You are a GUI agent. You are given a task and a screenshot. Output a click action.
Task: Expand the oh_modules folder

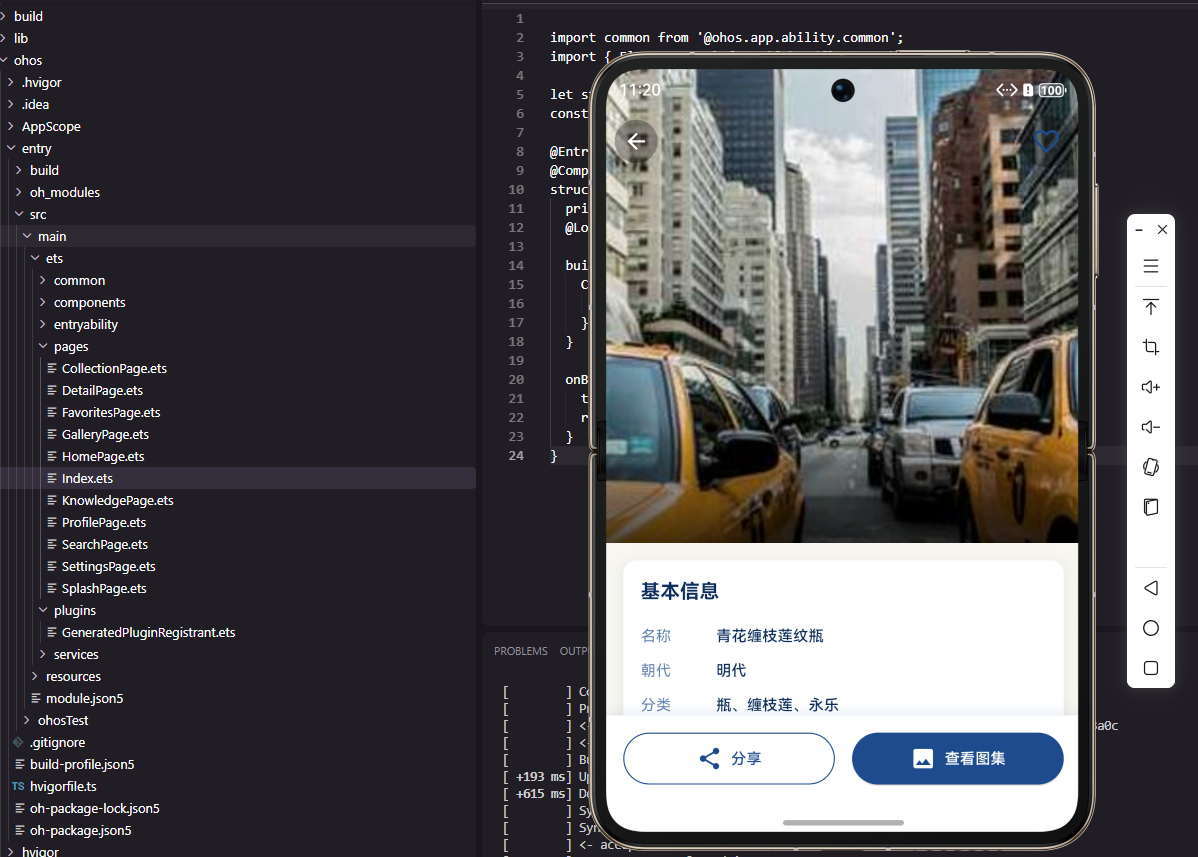[64, 192]
